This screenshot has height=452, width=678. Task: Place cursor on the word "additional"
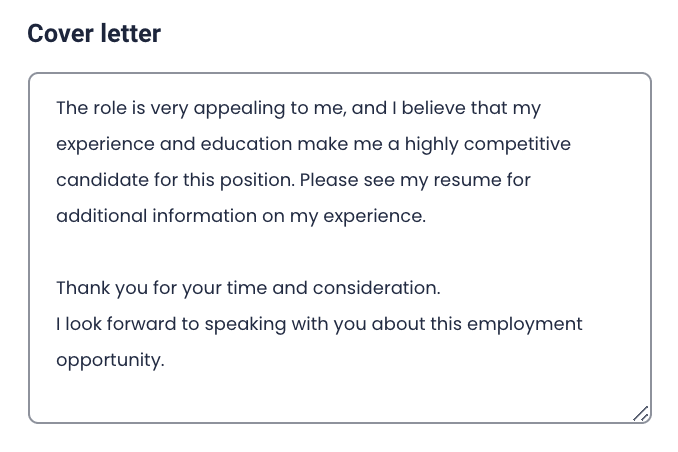coord(102,216)
